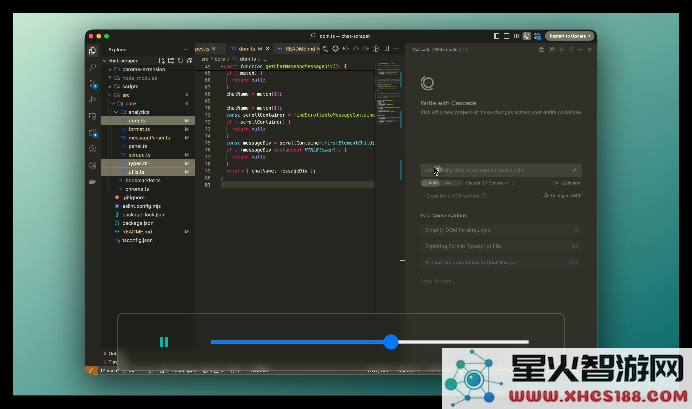Open the Explorer more actions ellipsis
Screen dimensions: 692x409
pos(186,49)
